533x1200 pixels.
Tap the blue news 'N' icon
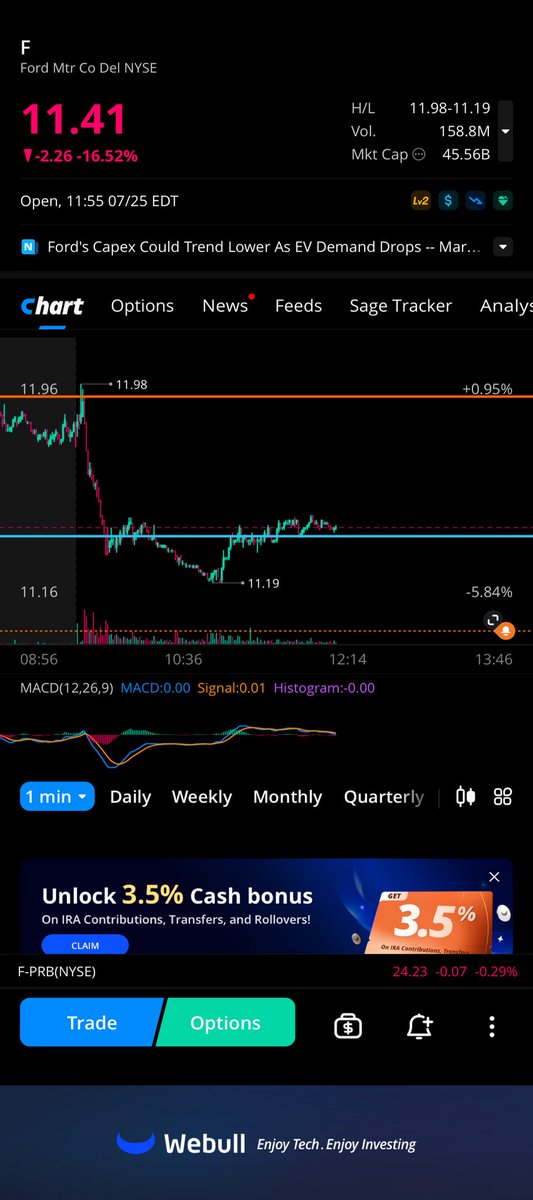29,247
